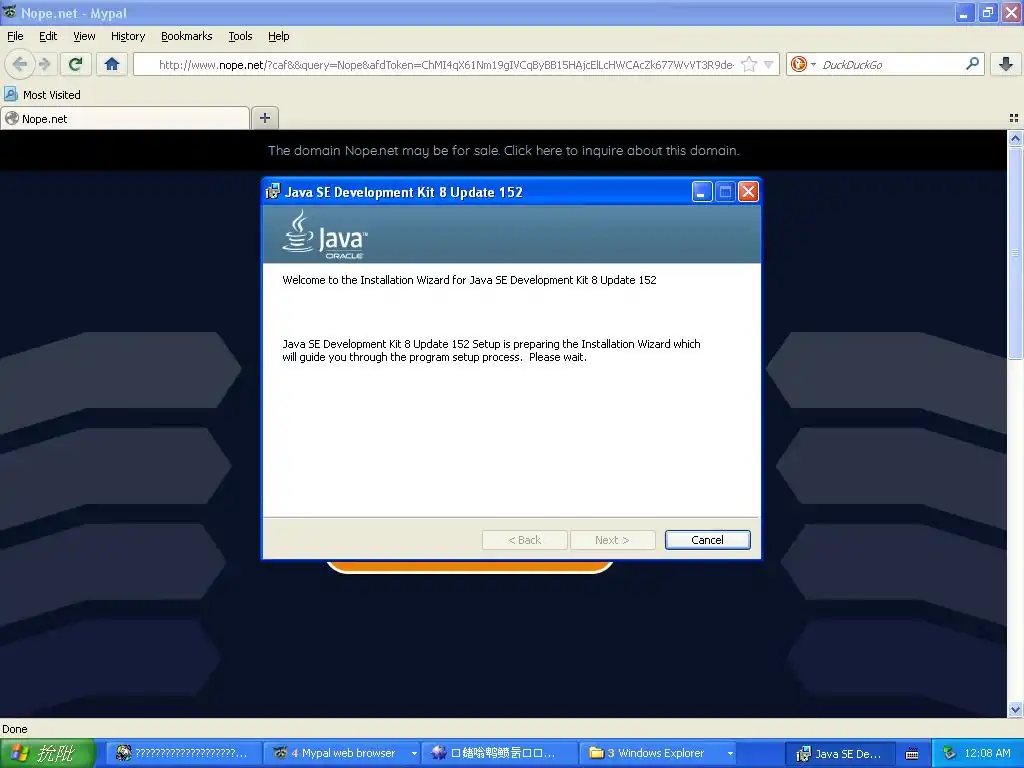Open a new tab with the plus button

(264, 118)
